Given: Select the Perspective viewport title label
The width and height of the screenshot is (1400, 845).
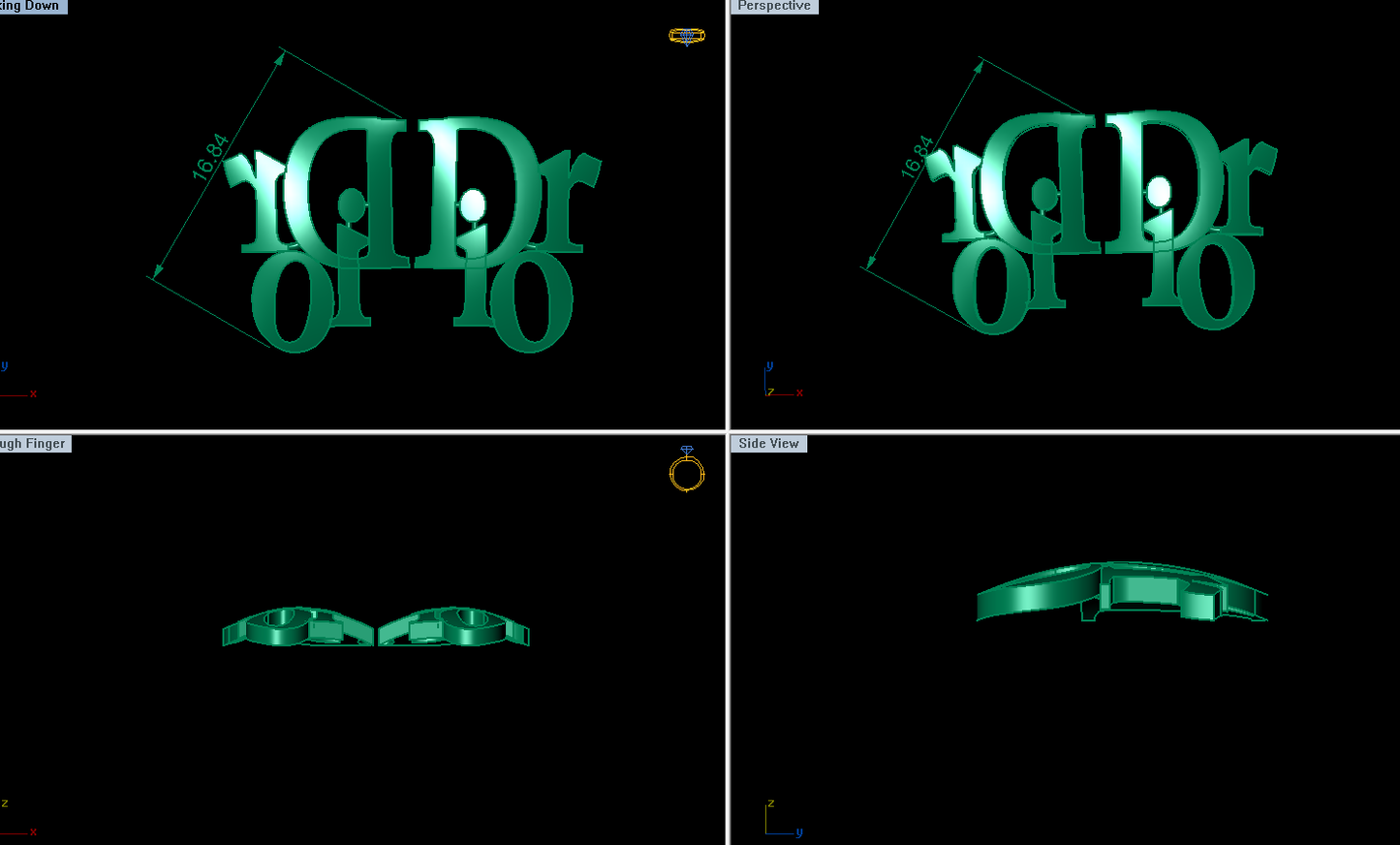Looking at the screenshot, I should point(774,6).
